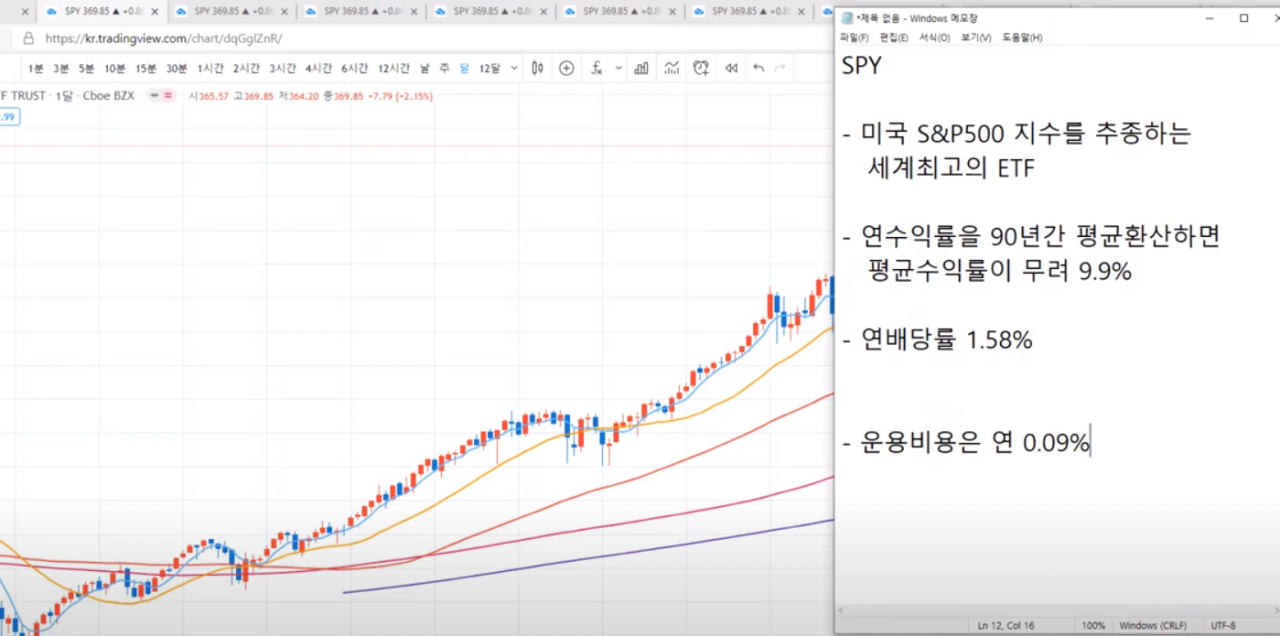This screenshot has height=636, width=1280.
Task: Click 'Ln 12, Col 16' in Notepad status bar
Action: click(1006, 625)
